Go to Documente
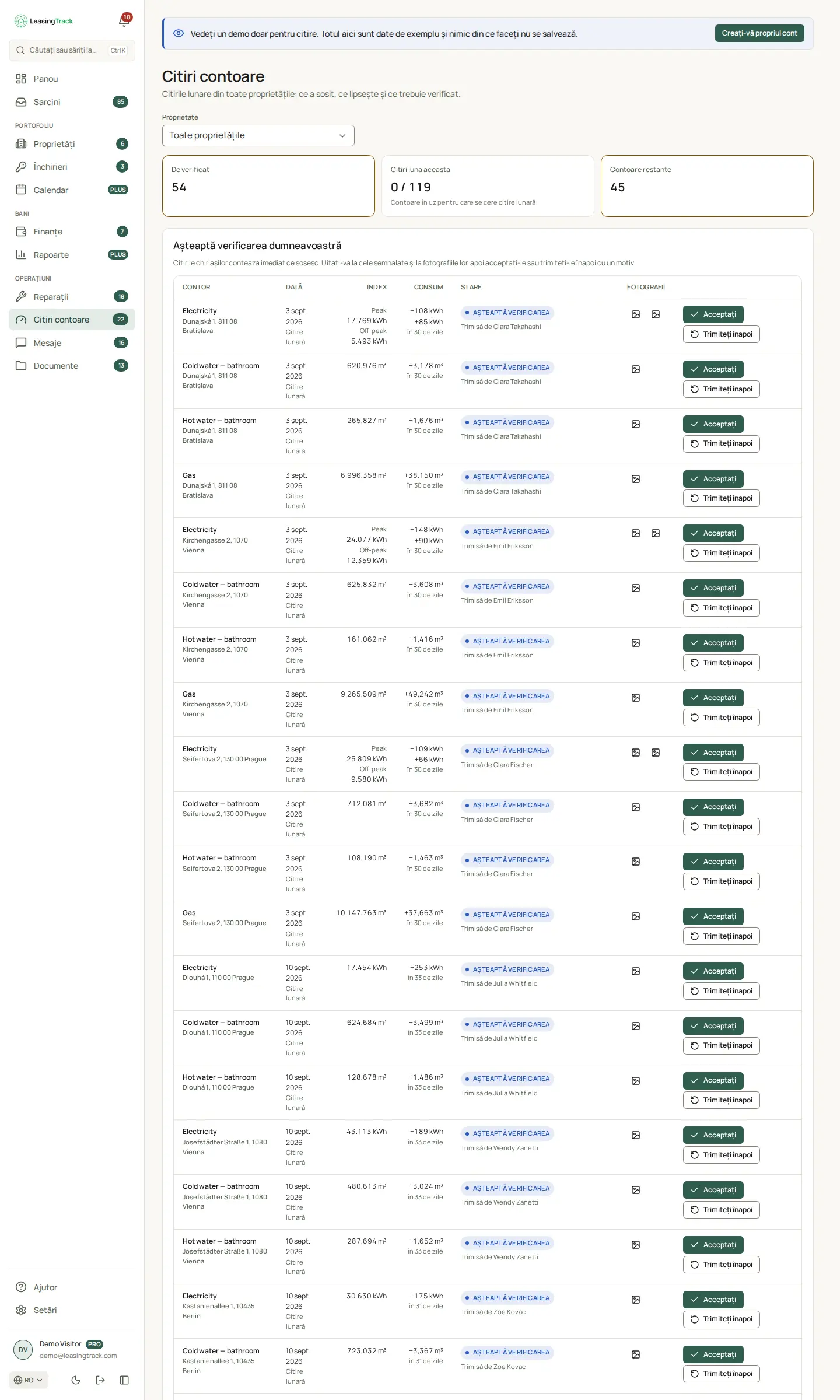 coord(72,366)
